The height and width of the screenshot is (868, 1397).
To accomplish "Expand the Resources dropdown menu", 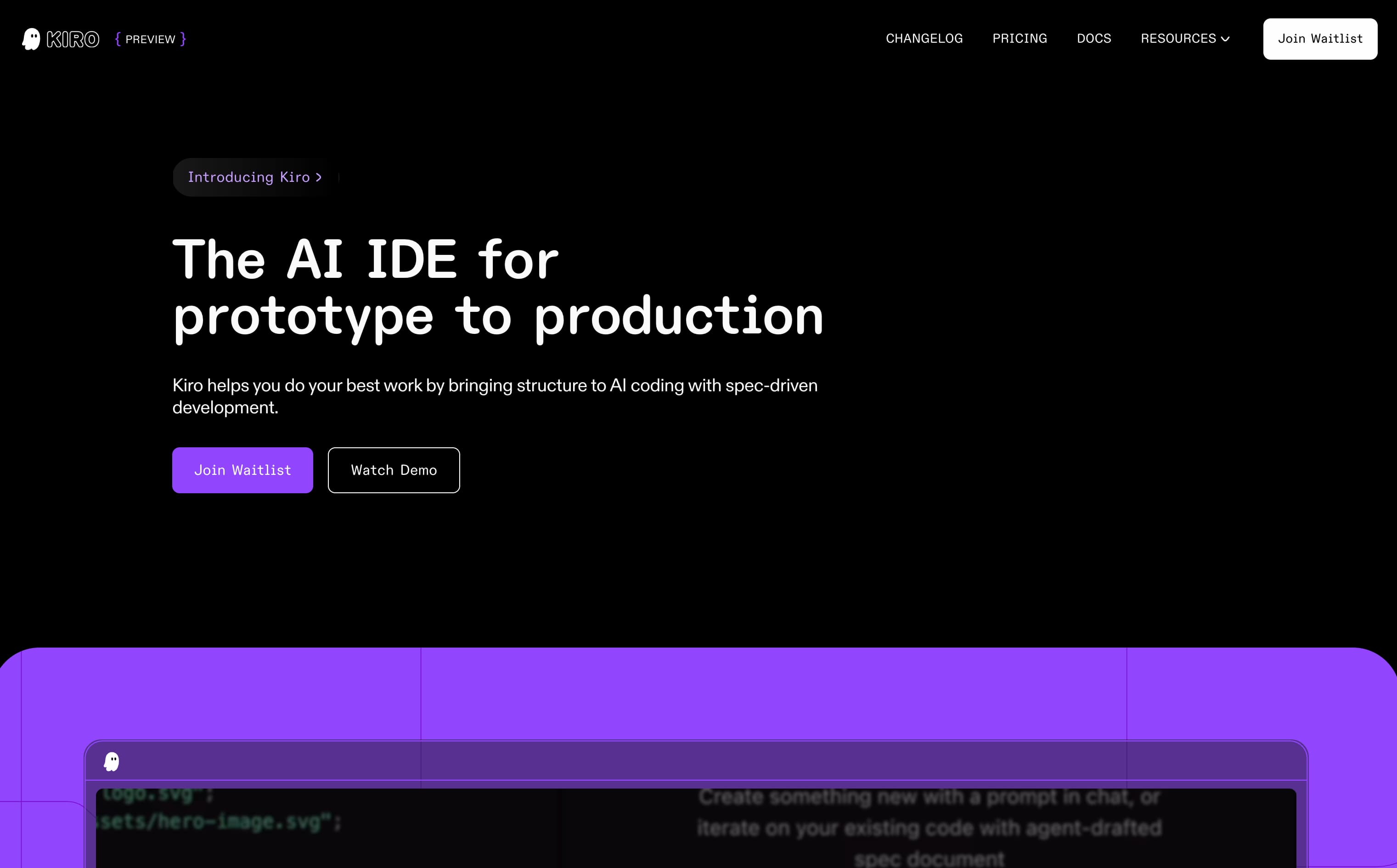I will pos(1185,39).
